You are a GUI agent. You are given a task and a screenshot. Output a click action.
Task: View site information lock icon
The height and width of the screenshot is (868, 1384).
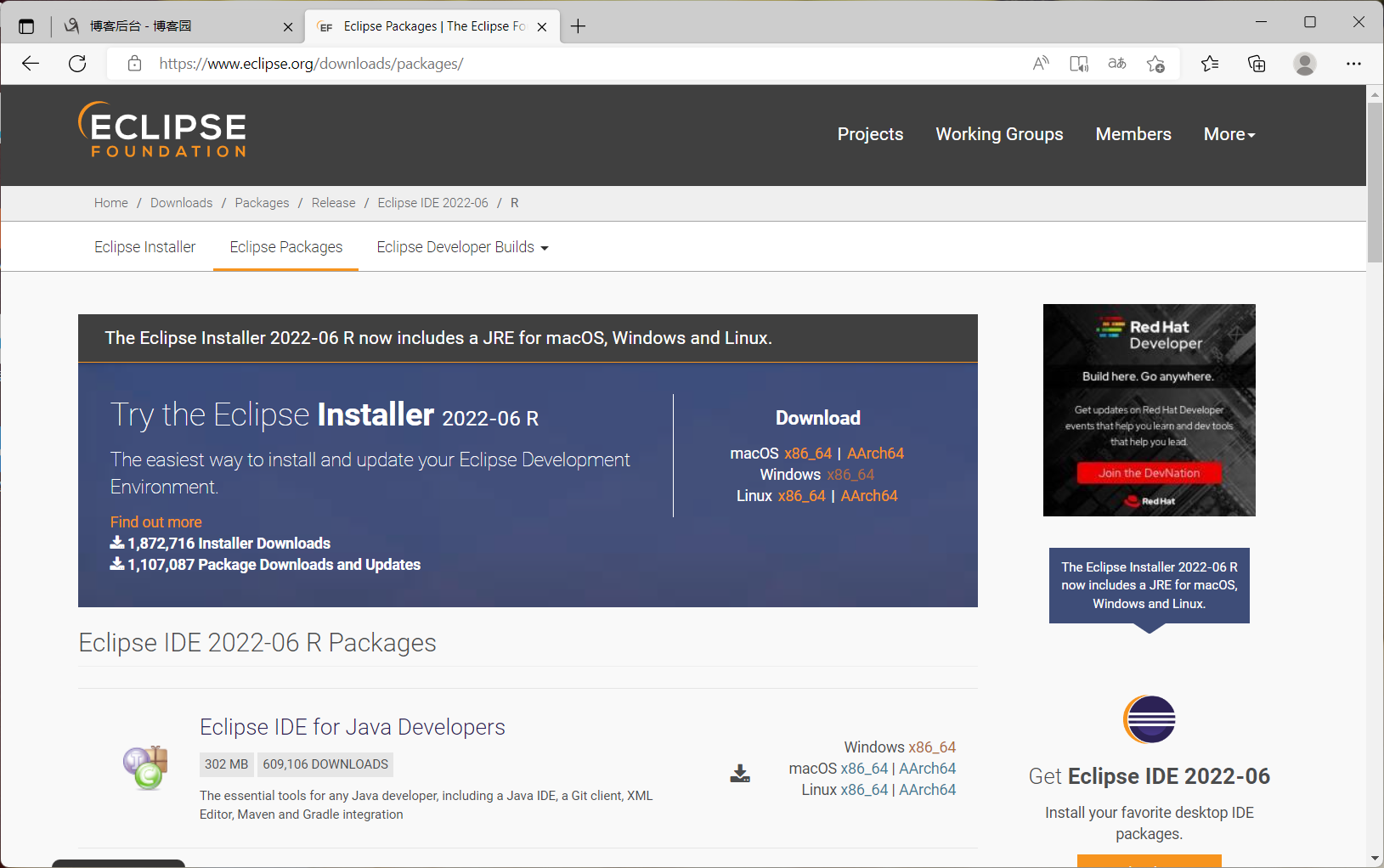[x=134, y=64]
